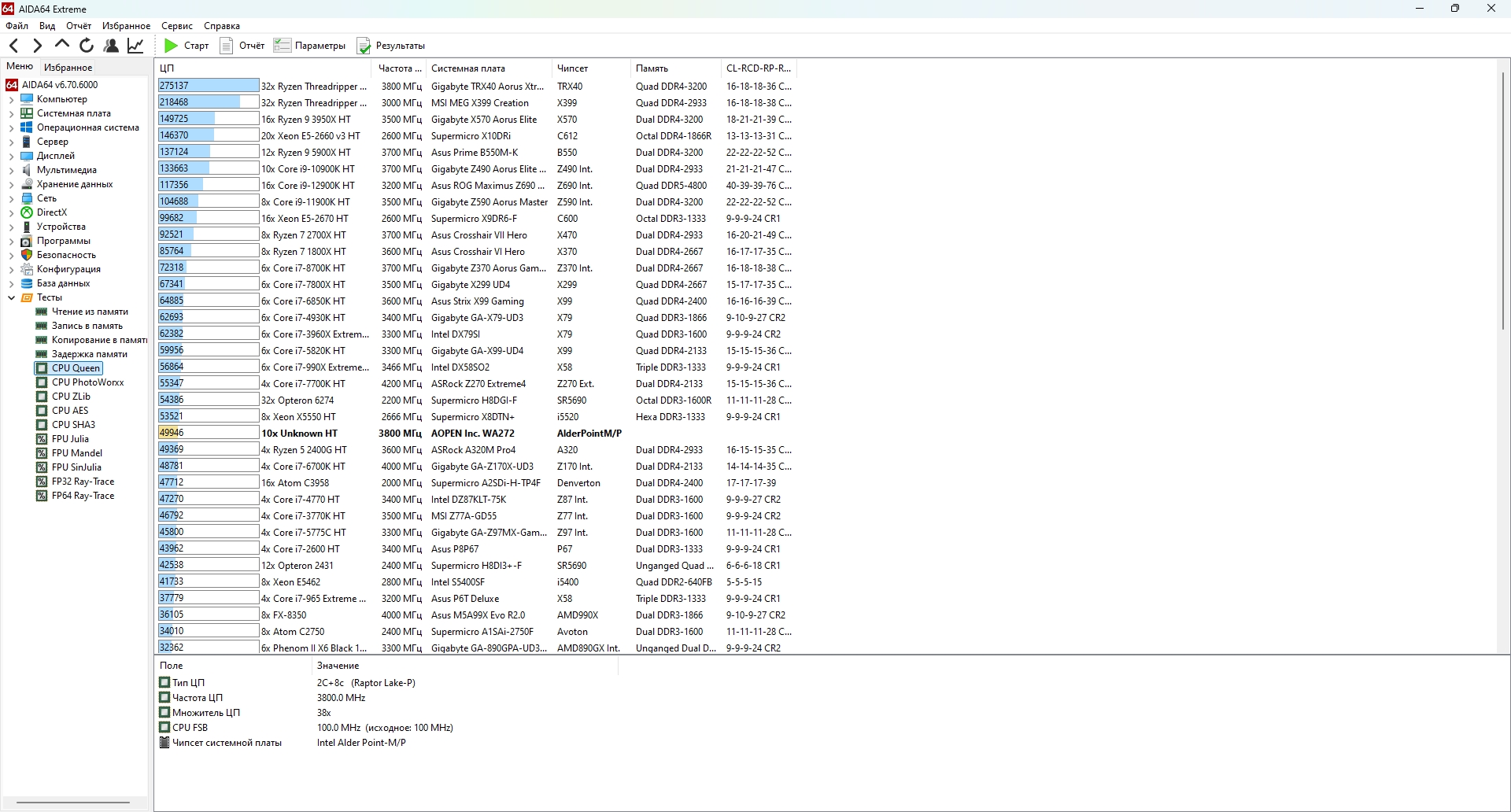Click the DirectX Xbox icon
The image size is (1511, 812).
tap(27, 212)
